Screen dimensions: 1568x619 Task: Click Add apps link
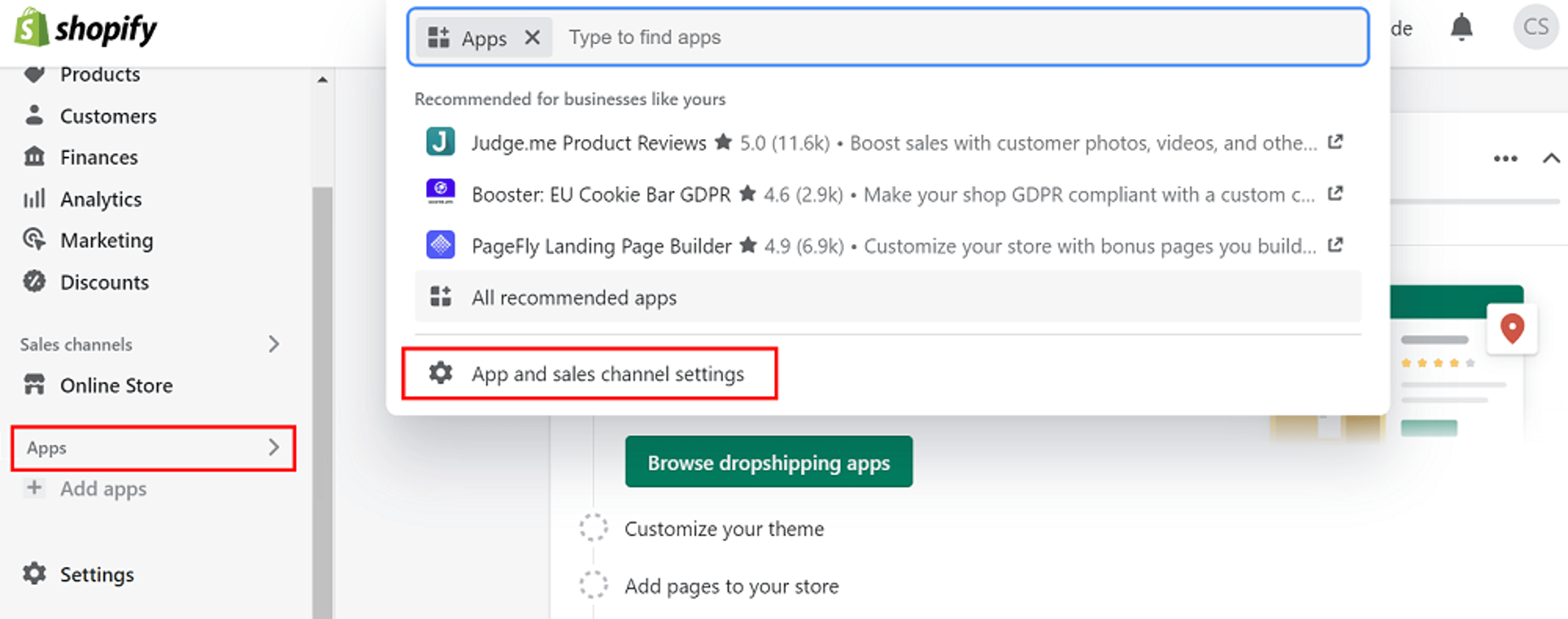(x=103, y=489)
